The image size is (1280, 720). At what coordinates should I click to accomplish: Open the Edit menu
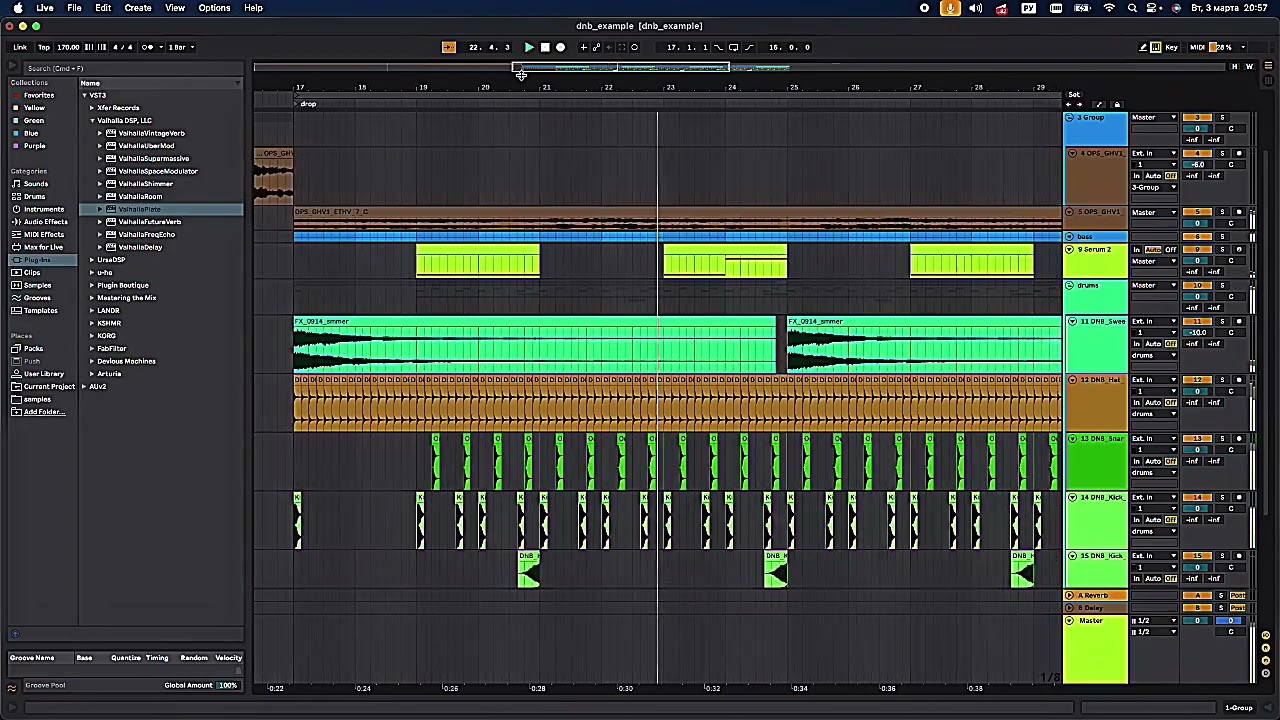click(103, 8)
